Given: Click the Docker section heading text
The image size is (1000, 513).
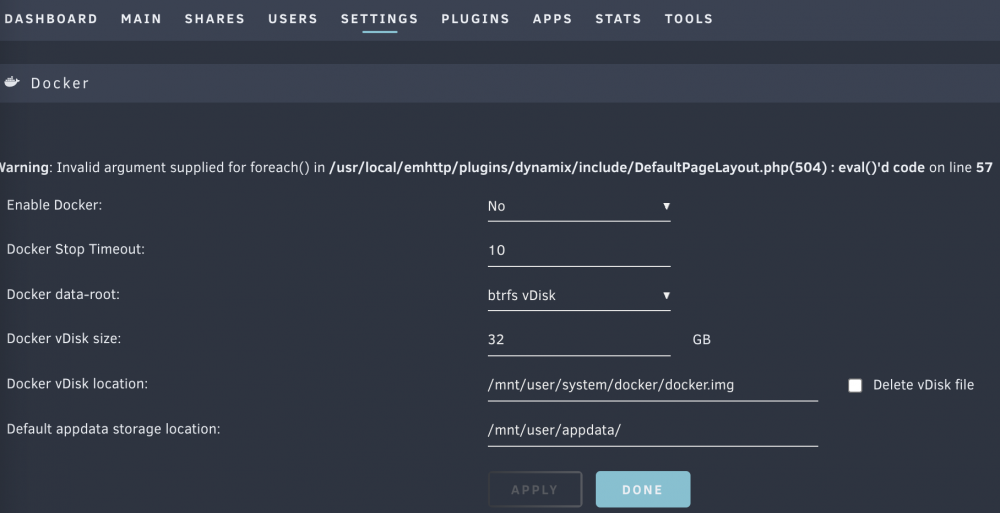Looking at the screenshot, I should [60, 83].
